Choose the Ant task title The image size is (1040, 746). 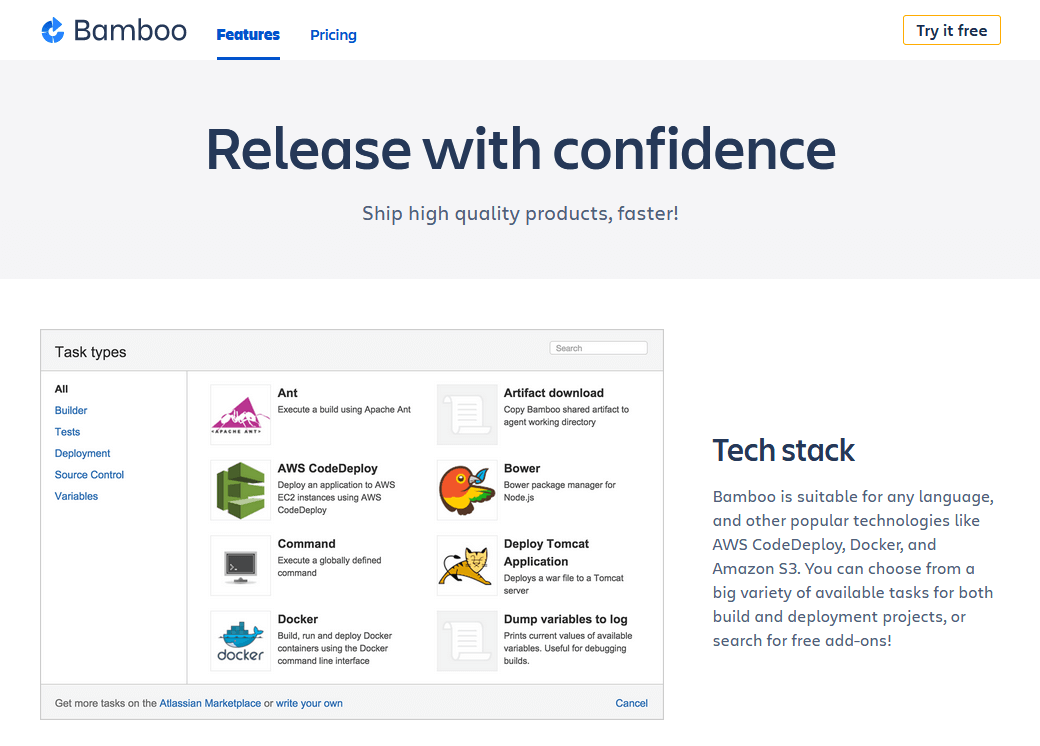(x=287, y=393)
